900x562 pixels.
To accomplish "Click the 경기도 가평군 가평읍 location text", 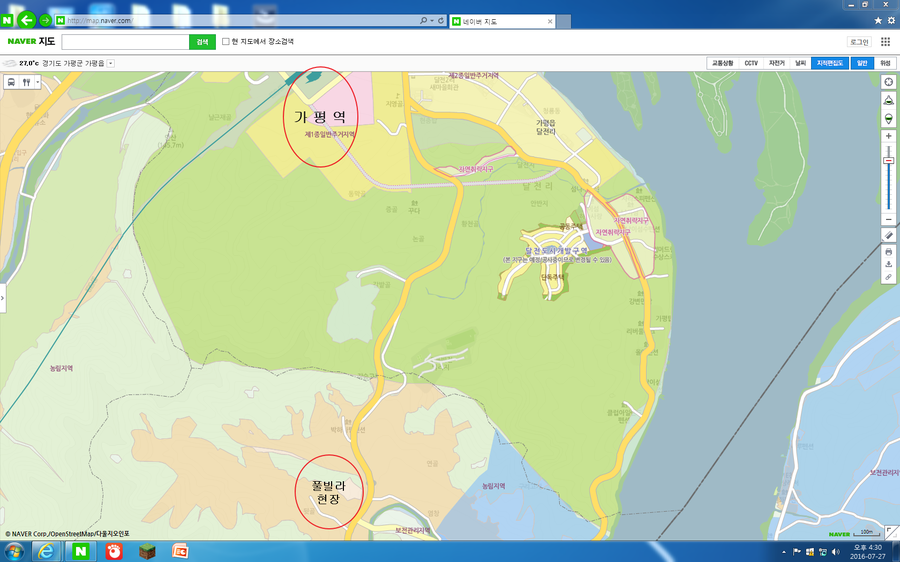I will point(73,63).
